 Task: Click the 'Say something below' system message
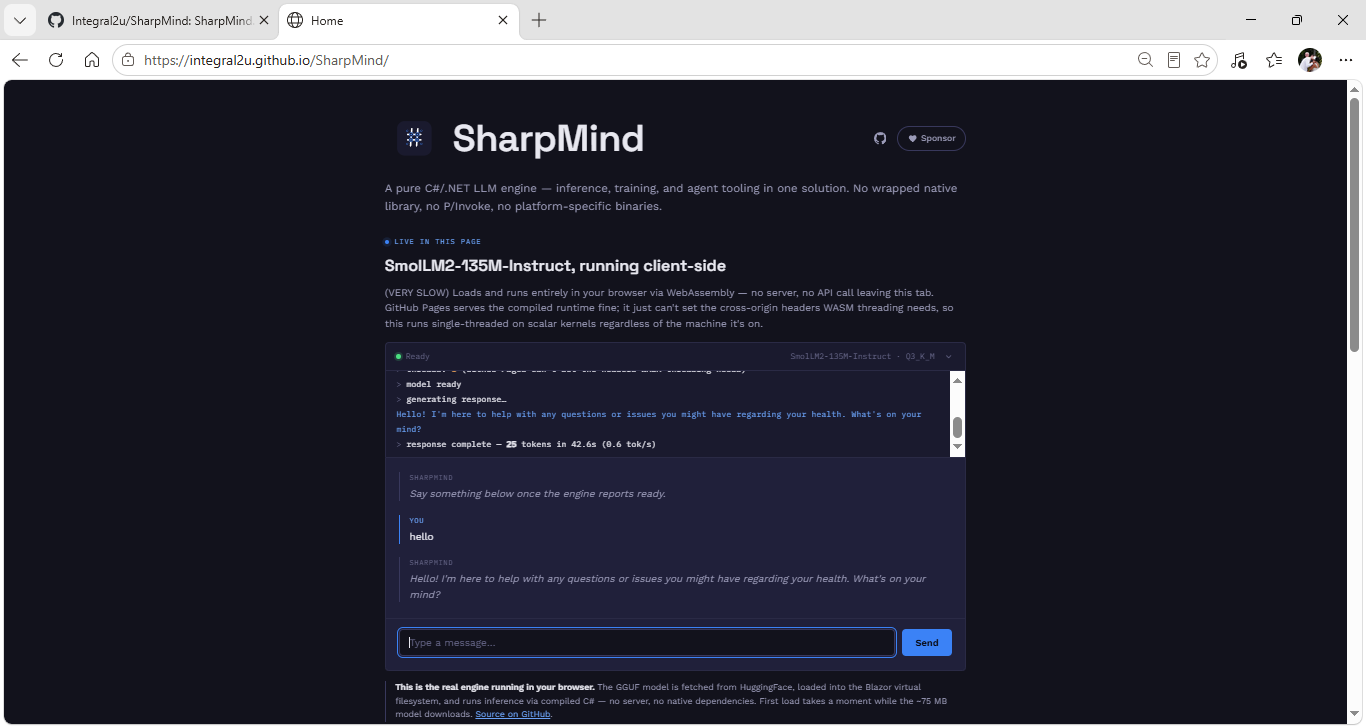[537, 494]
